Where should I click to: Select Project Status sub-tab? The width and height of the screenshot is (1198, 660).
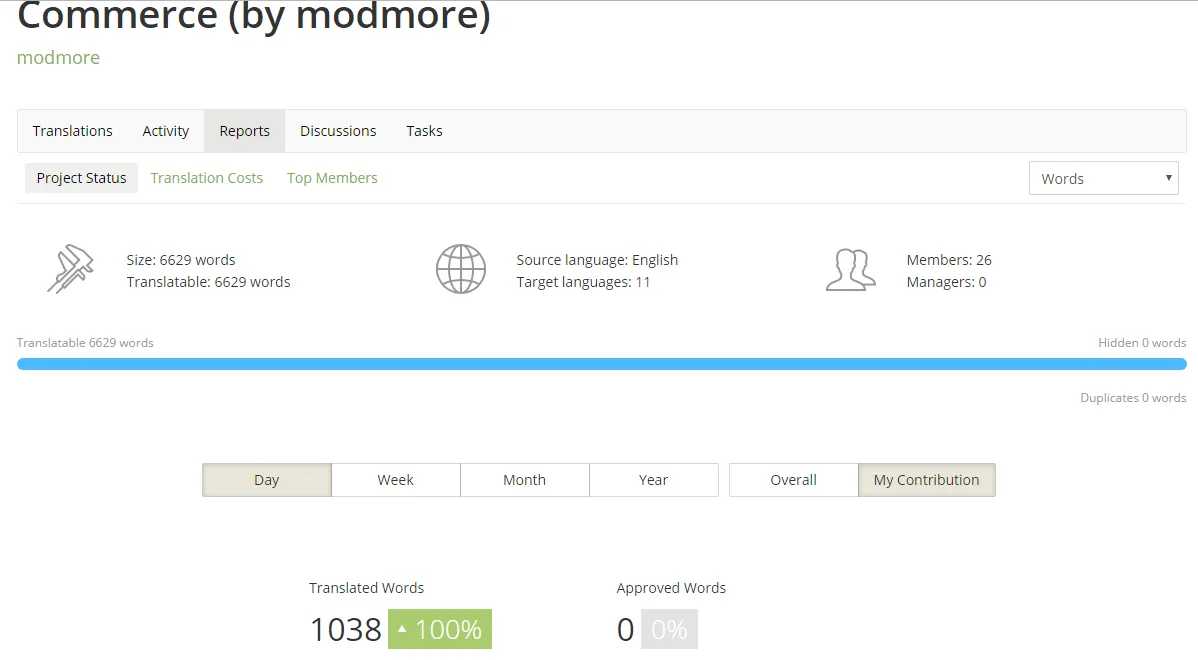point(82,178)
